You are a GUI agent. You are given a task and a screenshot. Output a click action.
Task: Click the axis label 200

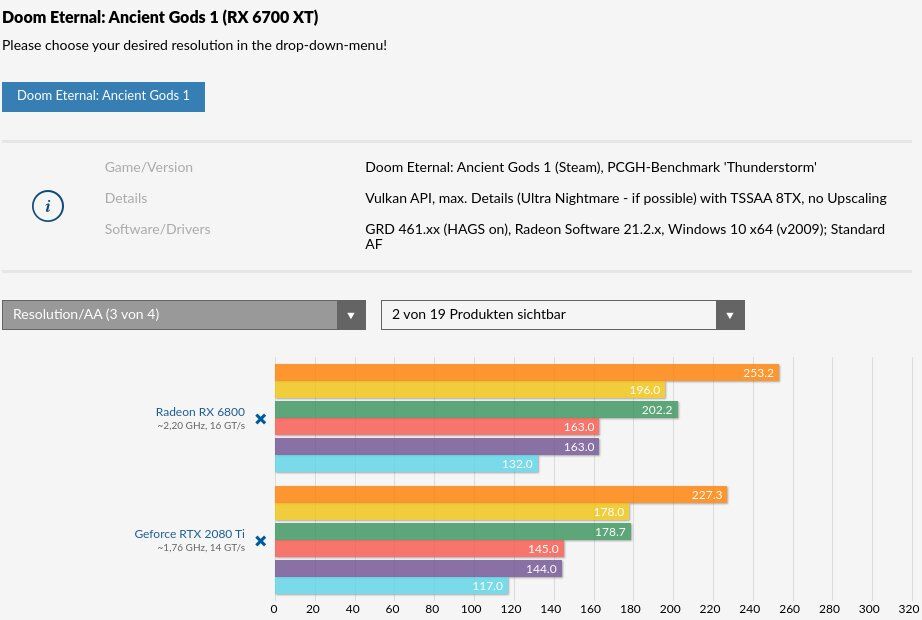pyautogui.click(x=670, y=609)
